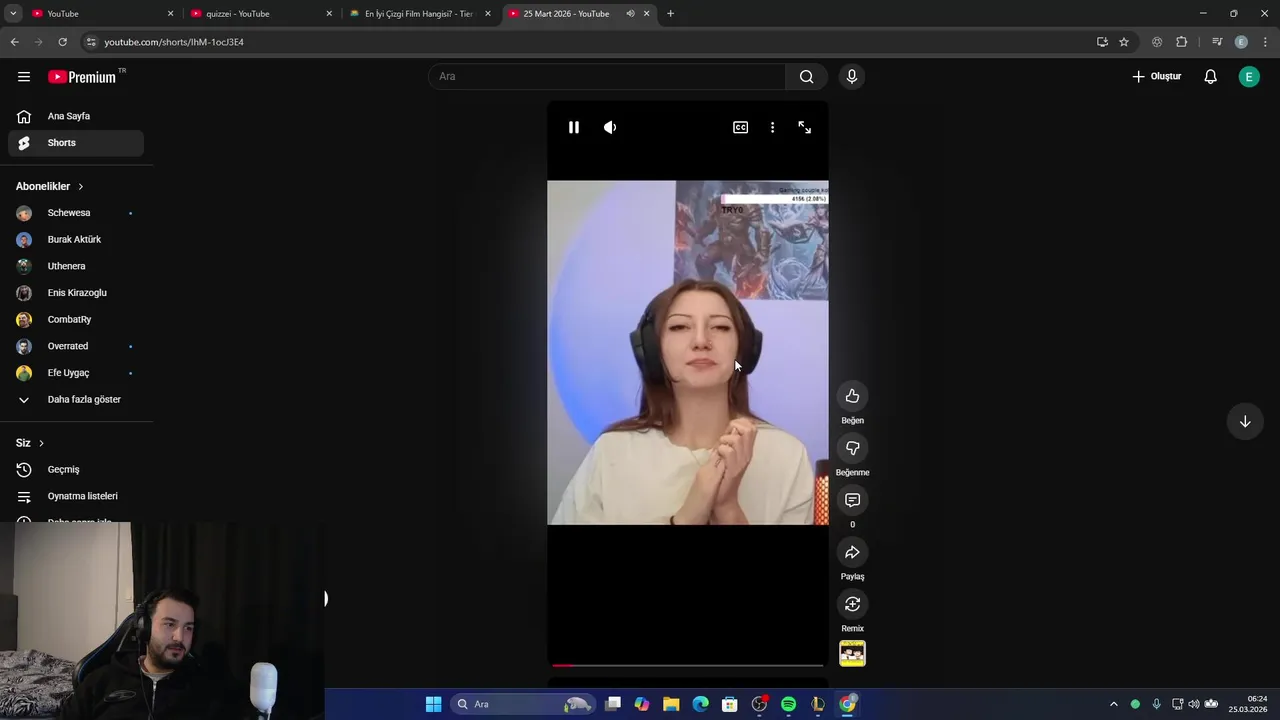This screenshot has height=720, width=1280.
Task: Enter fullscreen for the Short
Action: click(804, 128)
